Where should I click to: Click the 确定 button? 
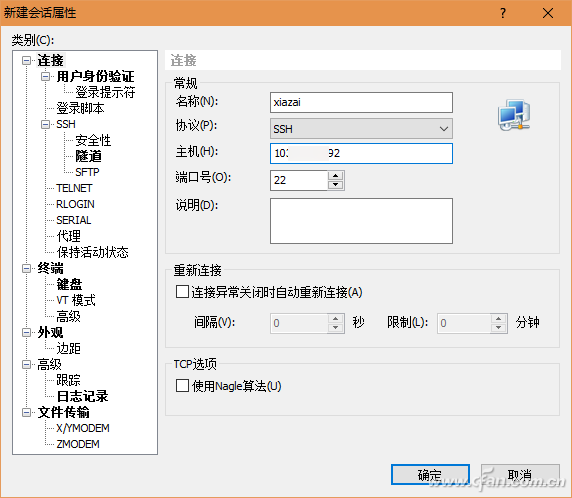(430, 475)
